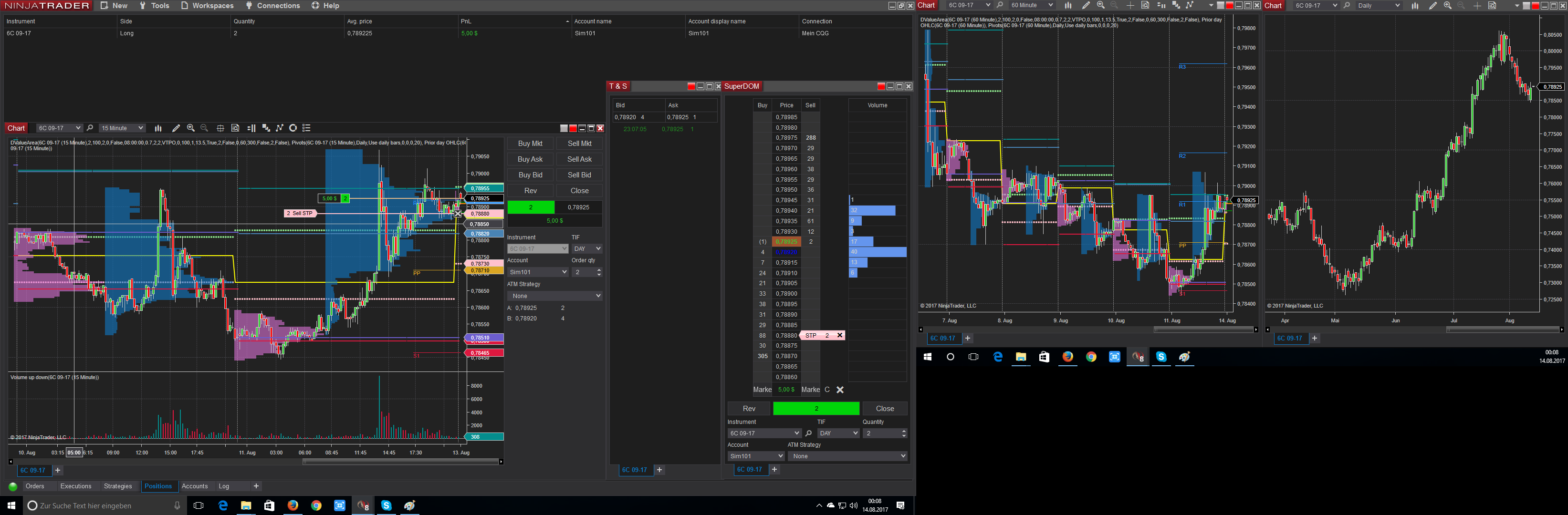Add new tab in SuperDOM window
This screenshot has height=515, width=1568.
tap(774, 469)
